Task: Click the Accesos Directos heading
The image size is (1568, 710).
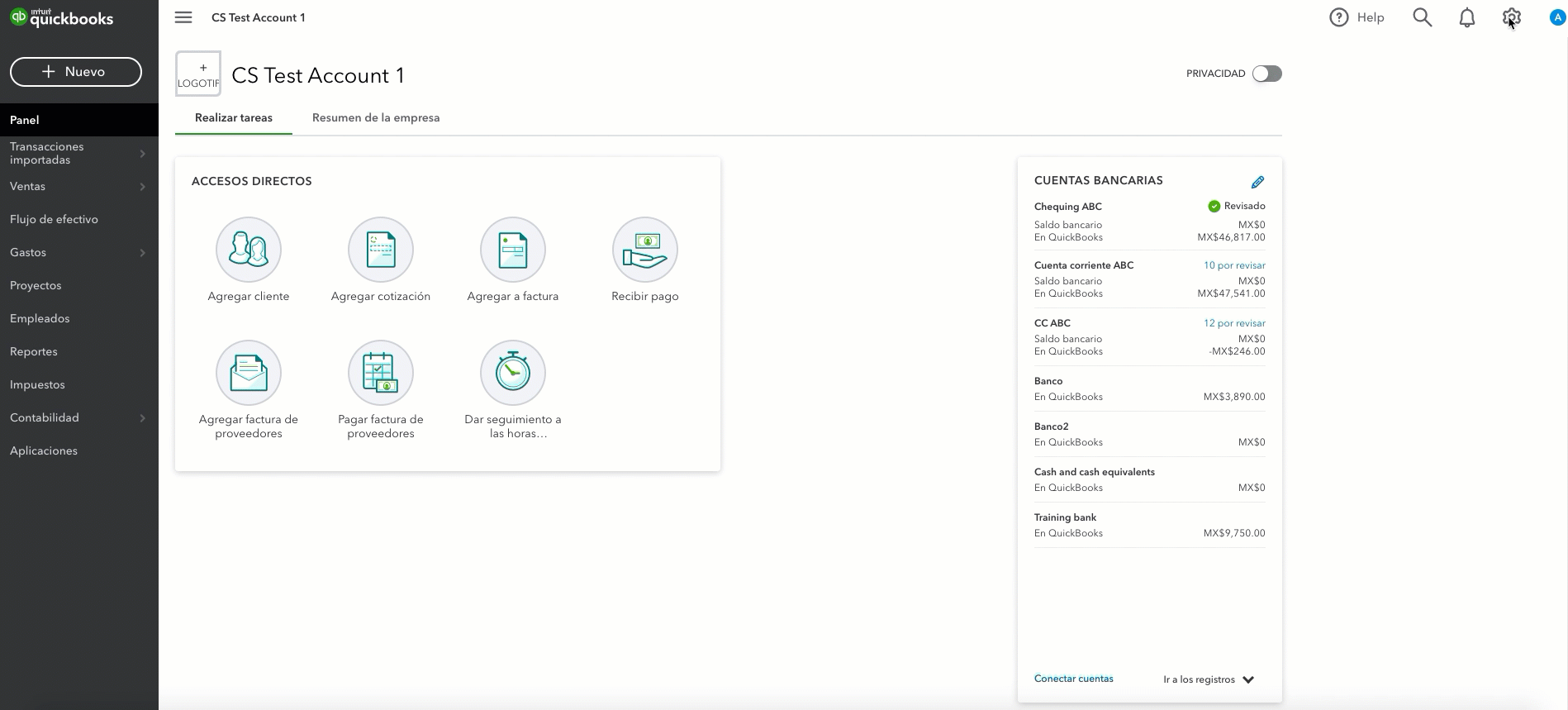Action: 252,181
